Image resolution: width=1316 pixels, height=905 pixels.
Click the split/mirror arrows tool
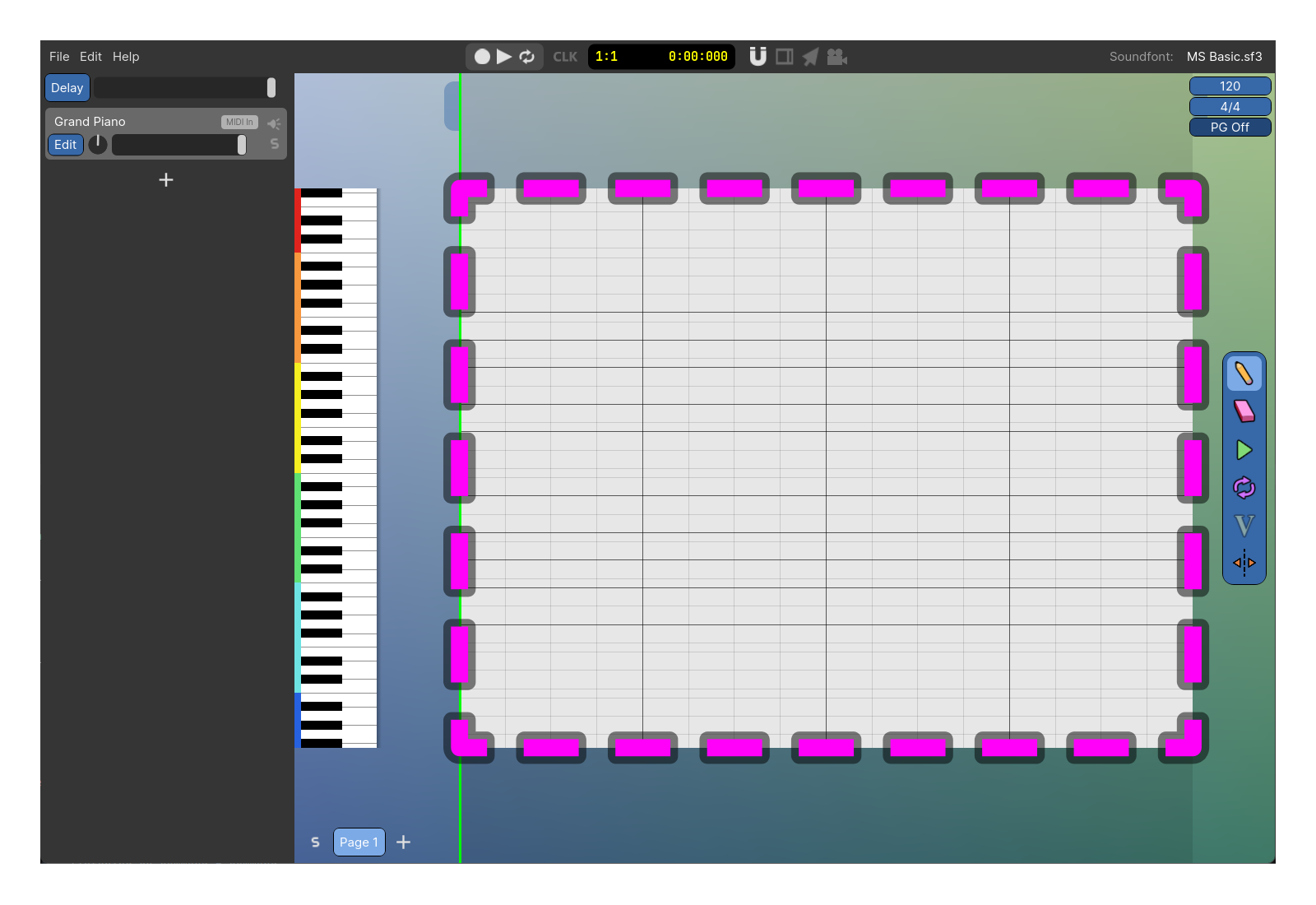pos(1244,563)
